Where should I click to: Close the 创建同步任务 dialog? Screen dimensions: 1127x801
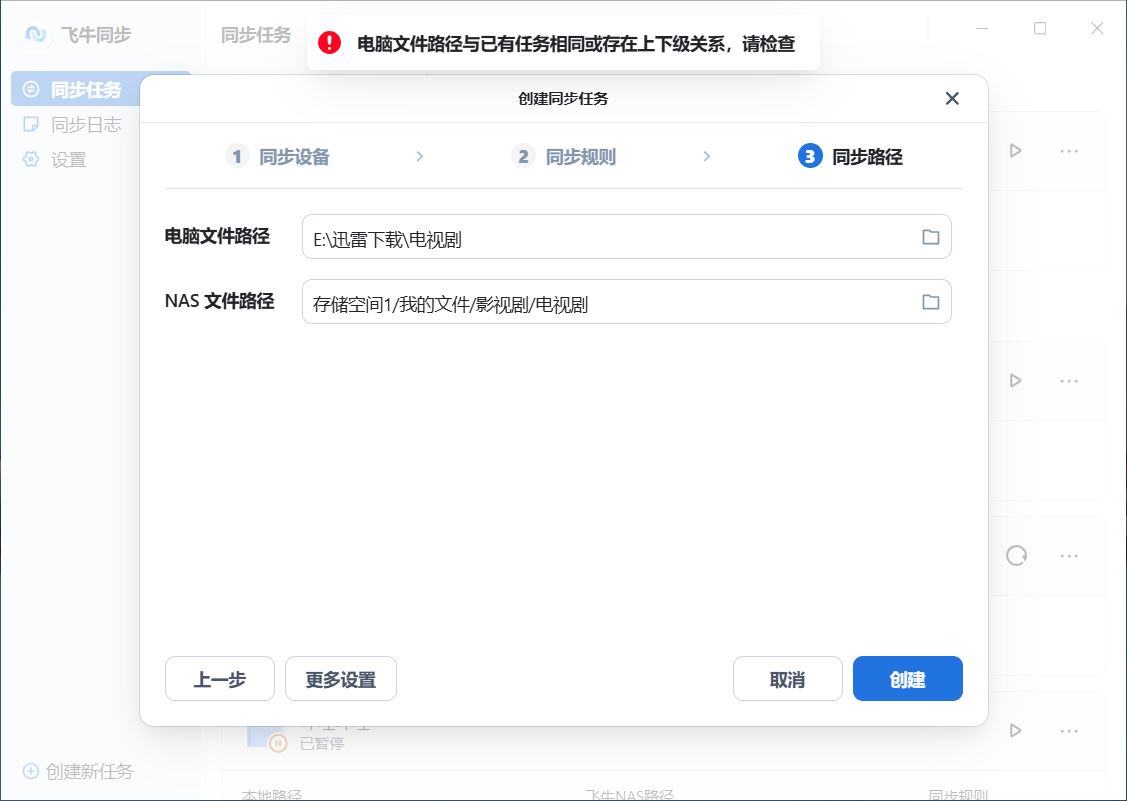[x=952, y=99]
